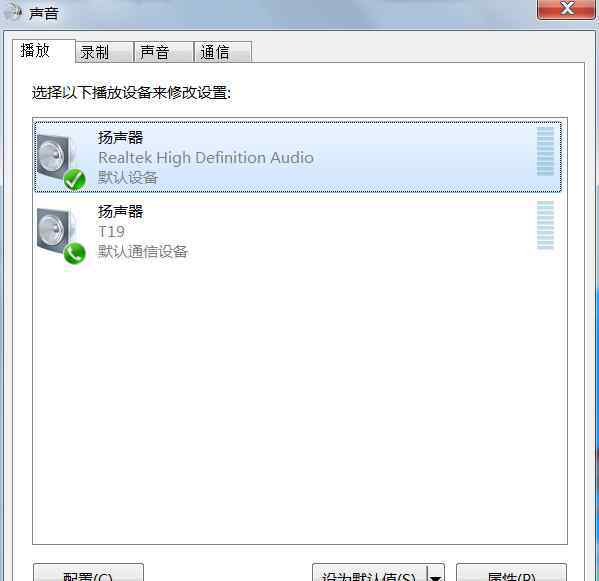Click the T19 speaker device icon
Viewport: 599px width, 581px height.
pos(57,232)
